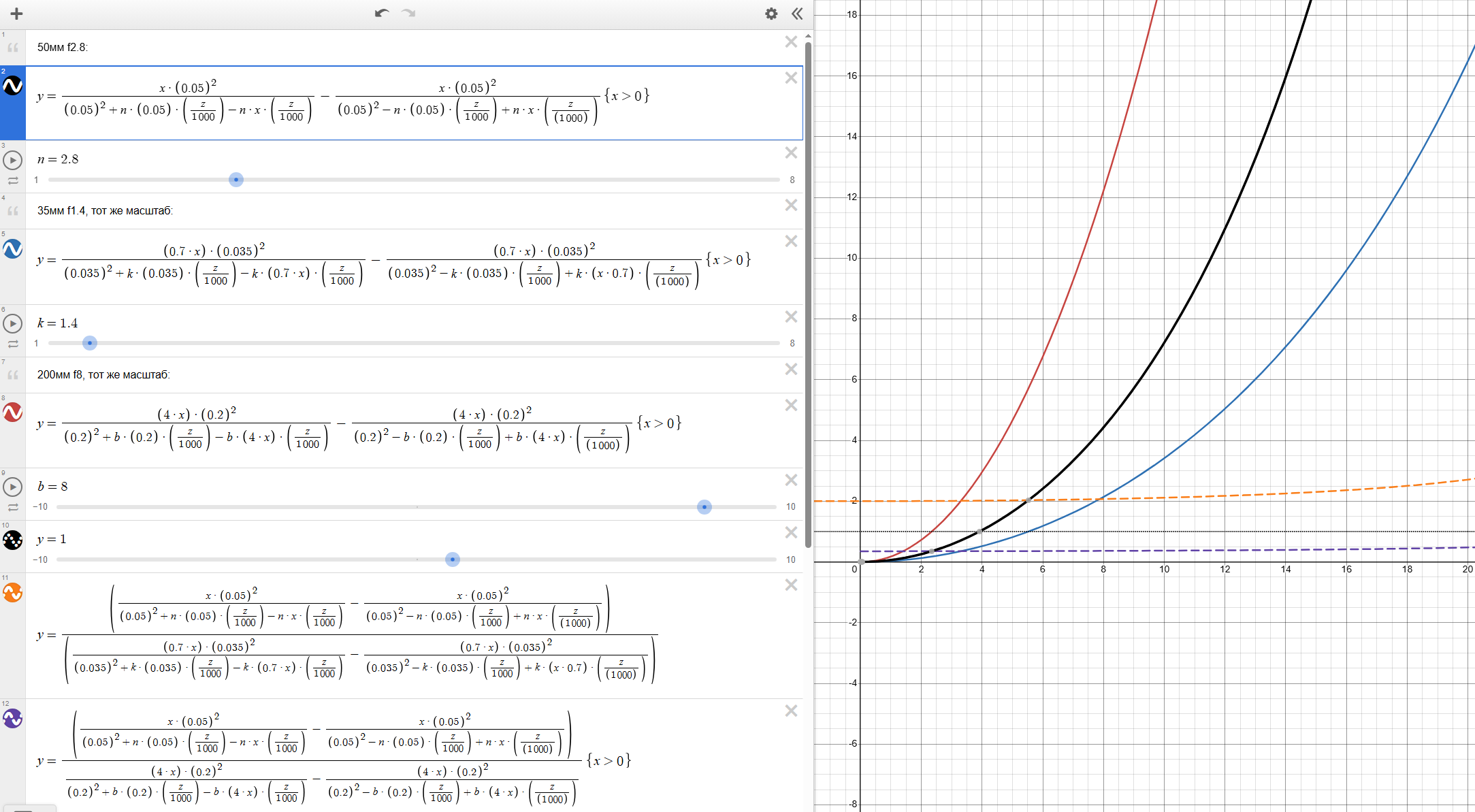Click the Redo arrow icon
Image resolution: width=1475 pixels, height=812 pixels.
coord(408,13)
